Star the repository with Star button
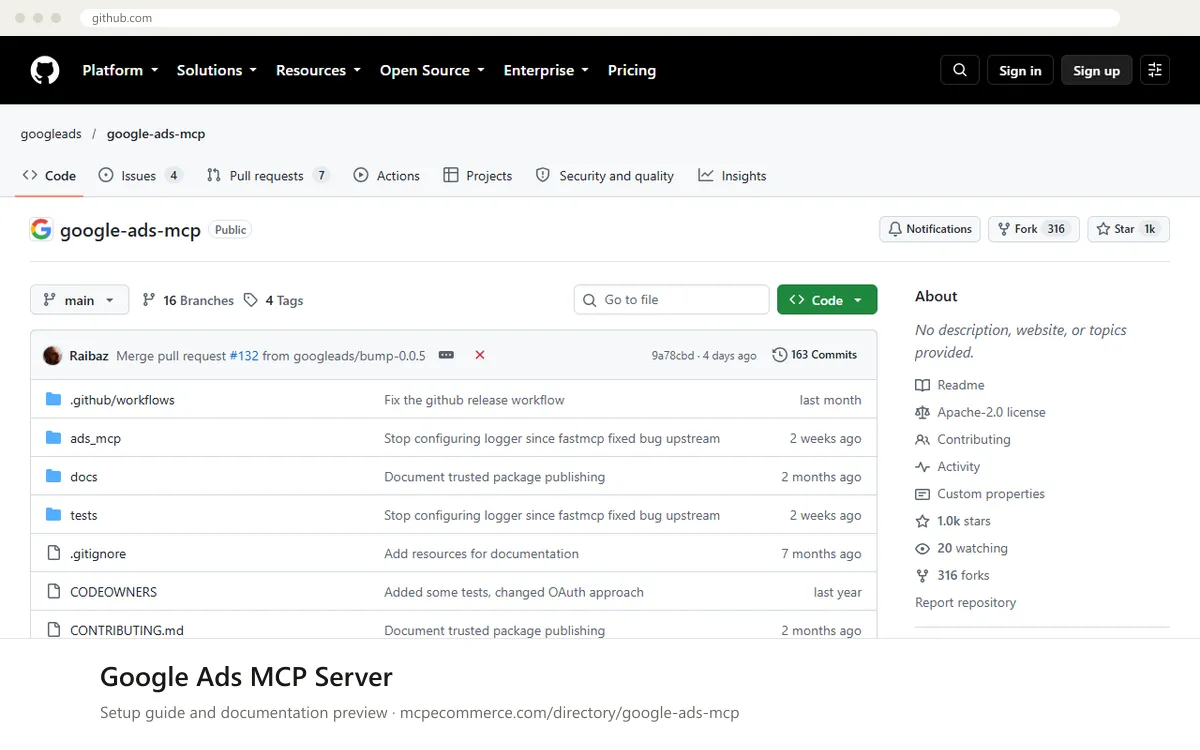 click(1128, 229)
